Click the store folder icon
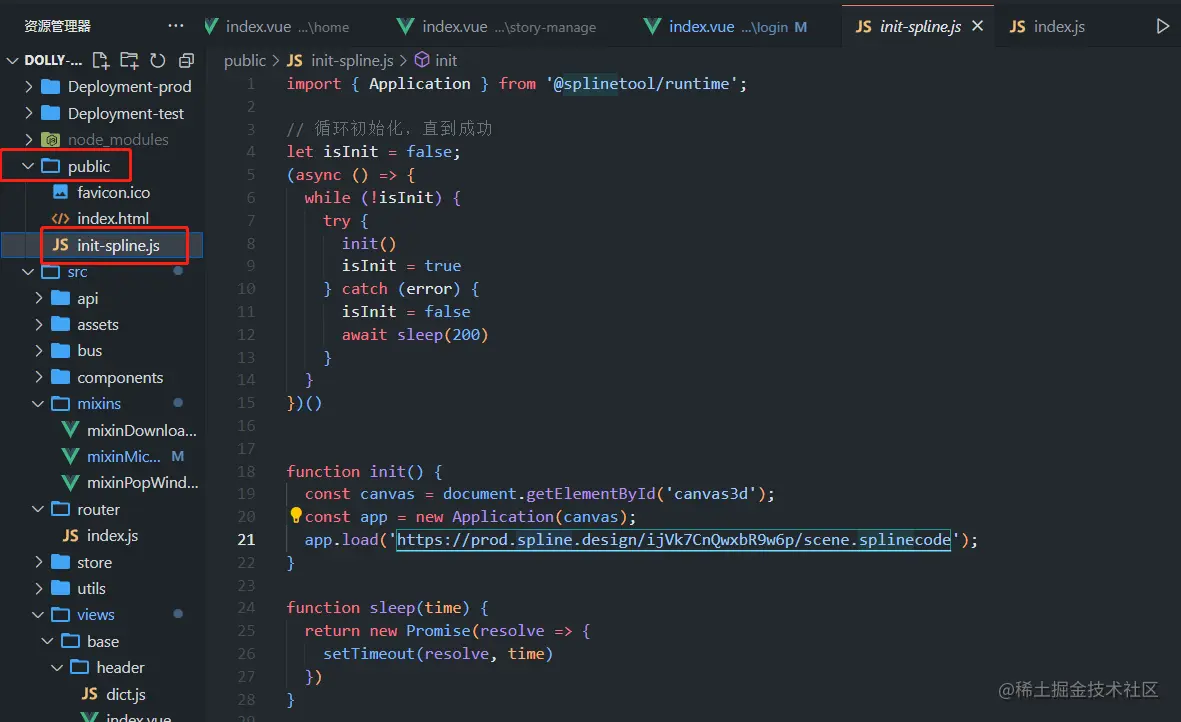 click(60, 562)
